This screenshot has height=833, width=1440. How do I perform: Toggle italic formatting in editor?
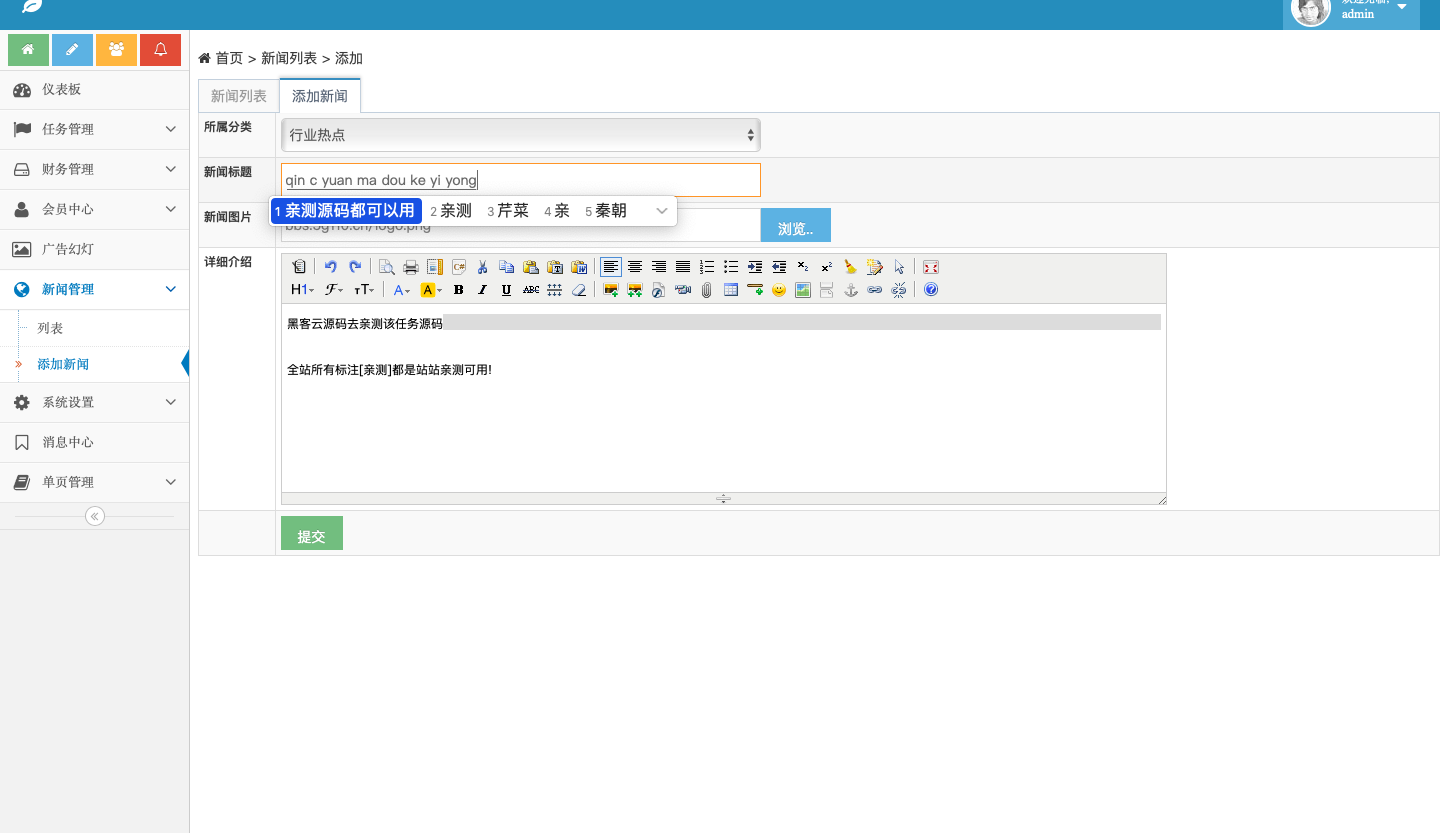point(482,290)
